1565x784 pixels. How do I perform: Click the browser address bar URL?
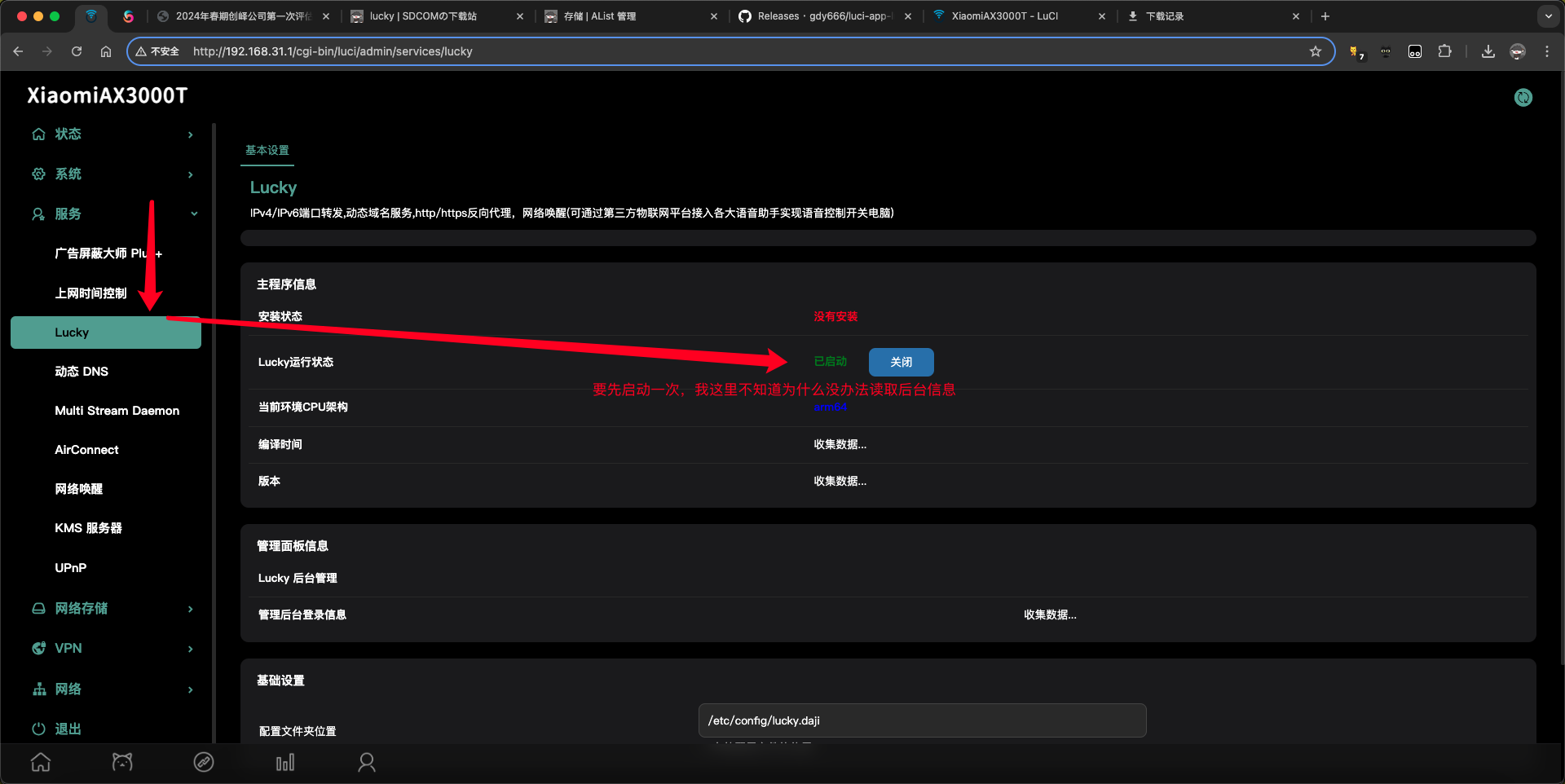pos(333,51)
